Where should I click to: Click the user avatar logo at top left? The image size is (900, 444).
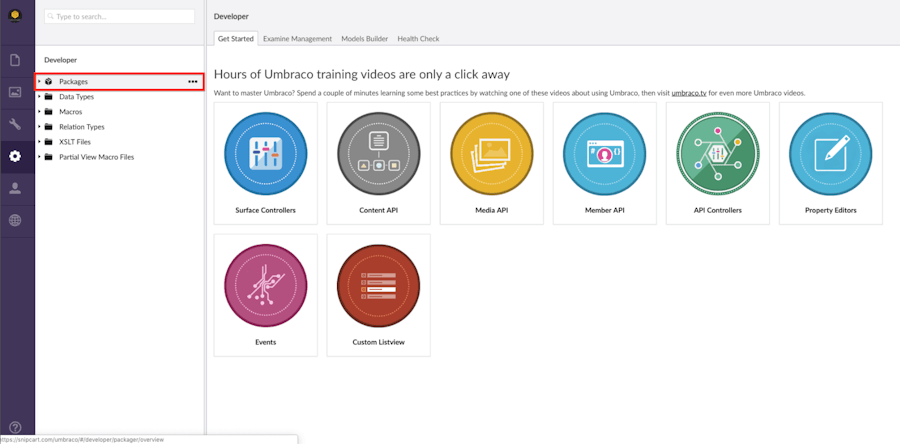tap(15, 15)
